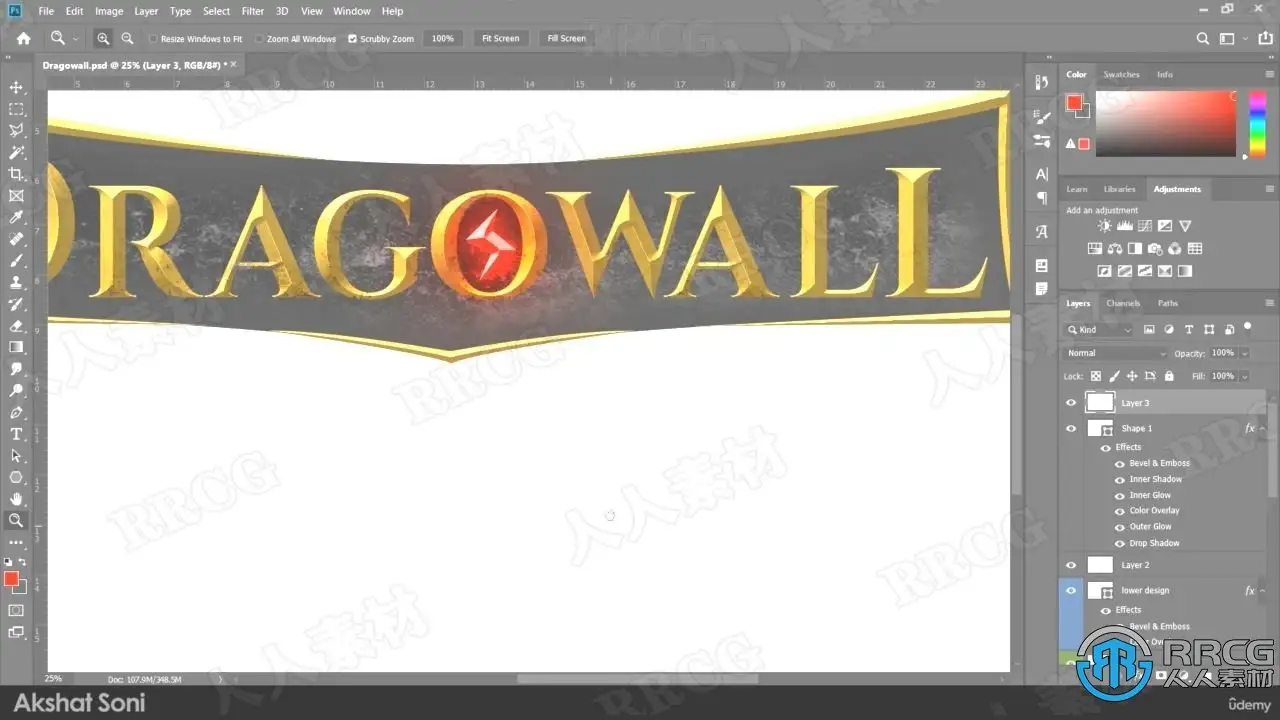Select the Frame tool

[x=16, y=196]
